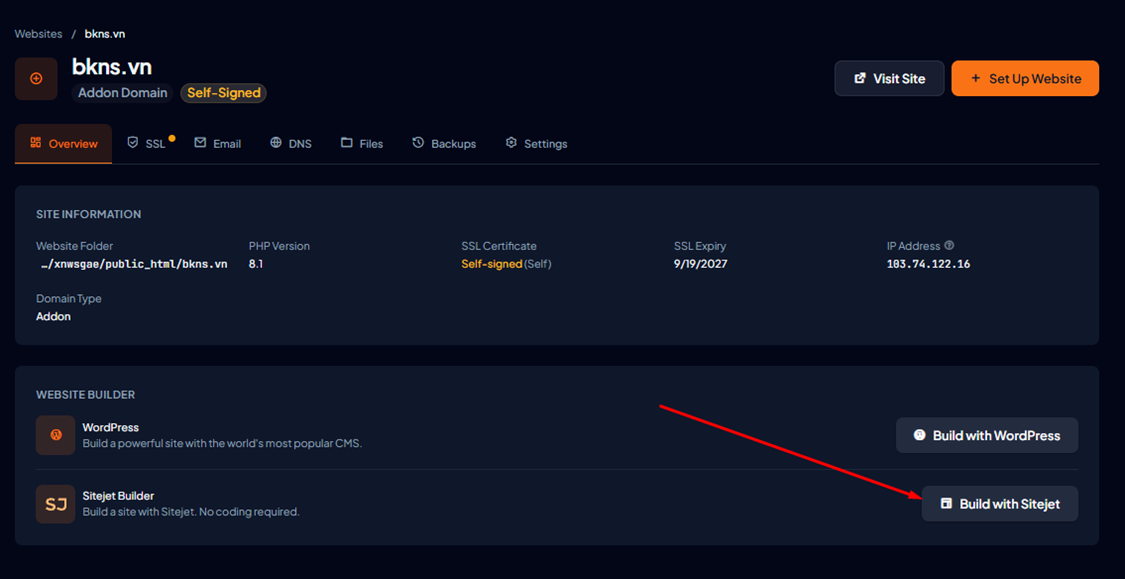The height and width of the screenshot is (579, 1125).
Task: Click Build with WordPress button
Action: coord(987,436)
